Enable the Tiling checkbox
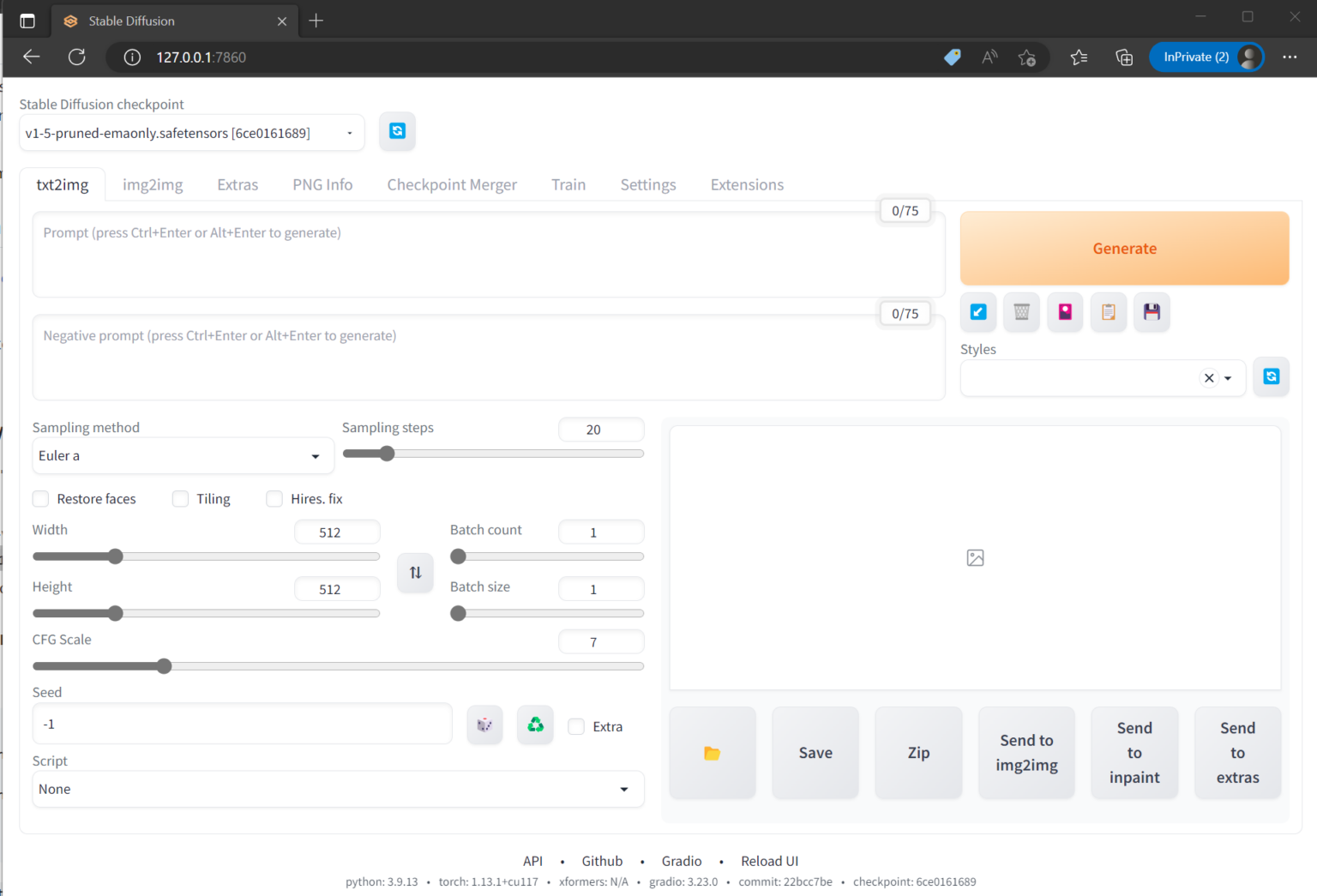The height and width of the screenshot is (896, 1317). tap(180, 499)
